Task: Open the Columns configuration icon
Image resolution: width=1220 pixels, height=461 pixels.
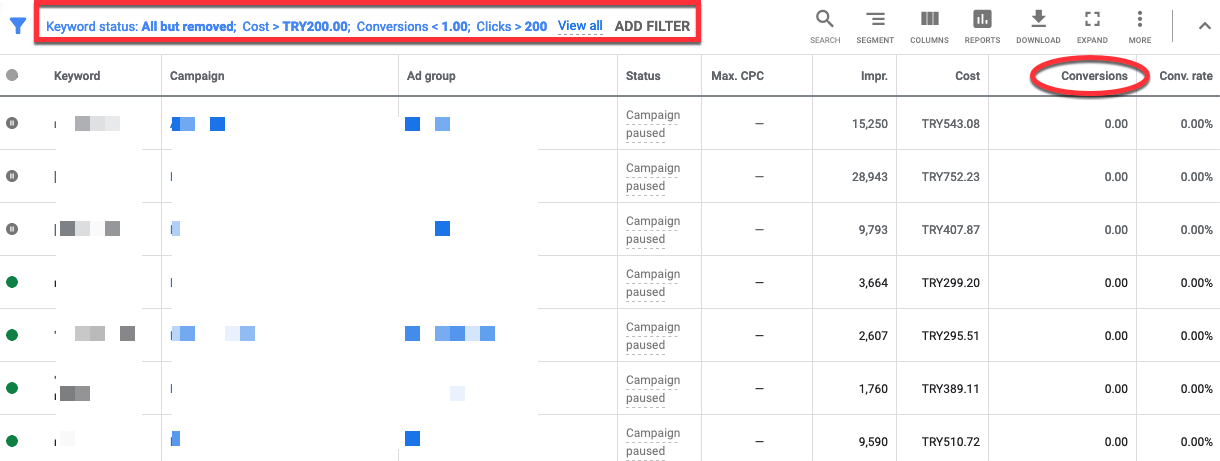Action: tap(929, 26)
